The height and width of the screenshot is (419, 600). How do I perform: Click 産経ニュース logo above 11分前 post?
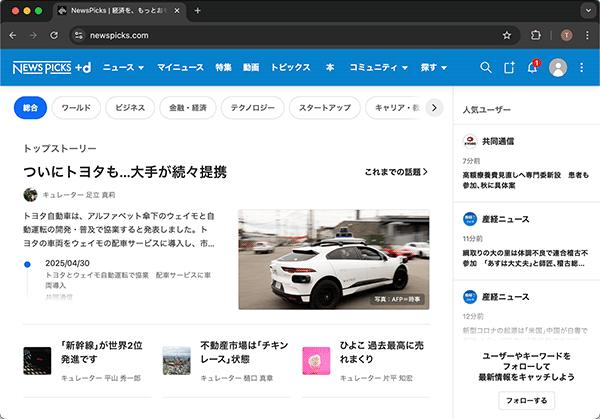click(x=470, y=219)
